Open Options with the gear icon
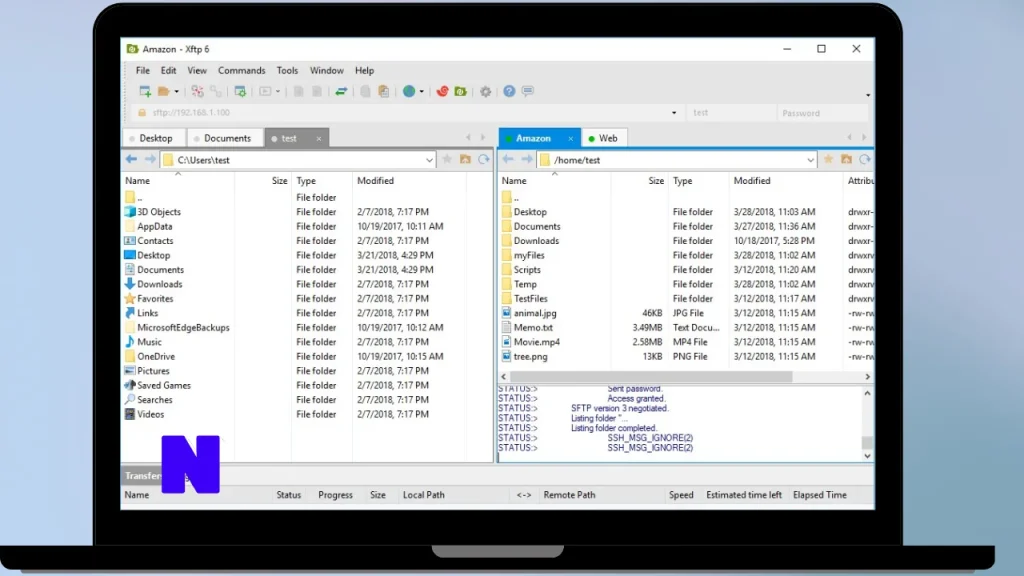The width and height of the screenshot is (1024, 576). [485, 91]
